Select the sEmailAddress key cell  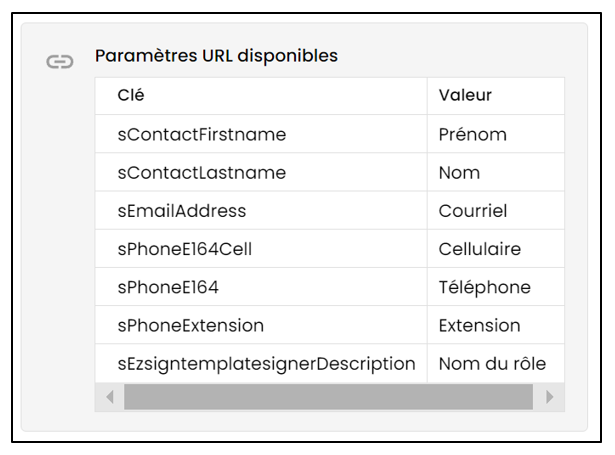pyautogui.click(x=261, y=211)
